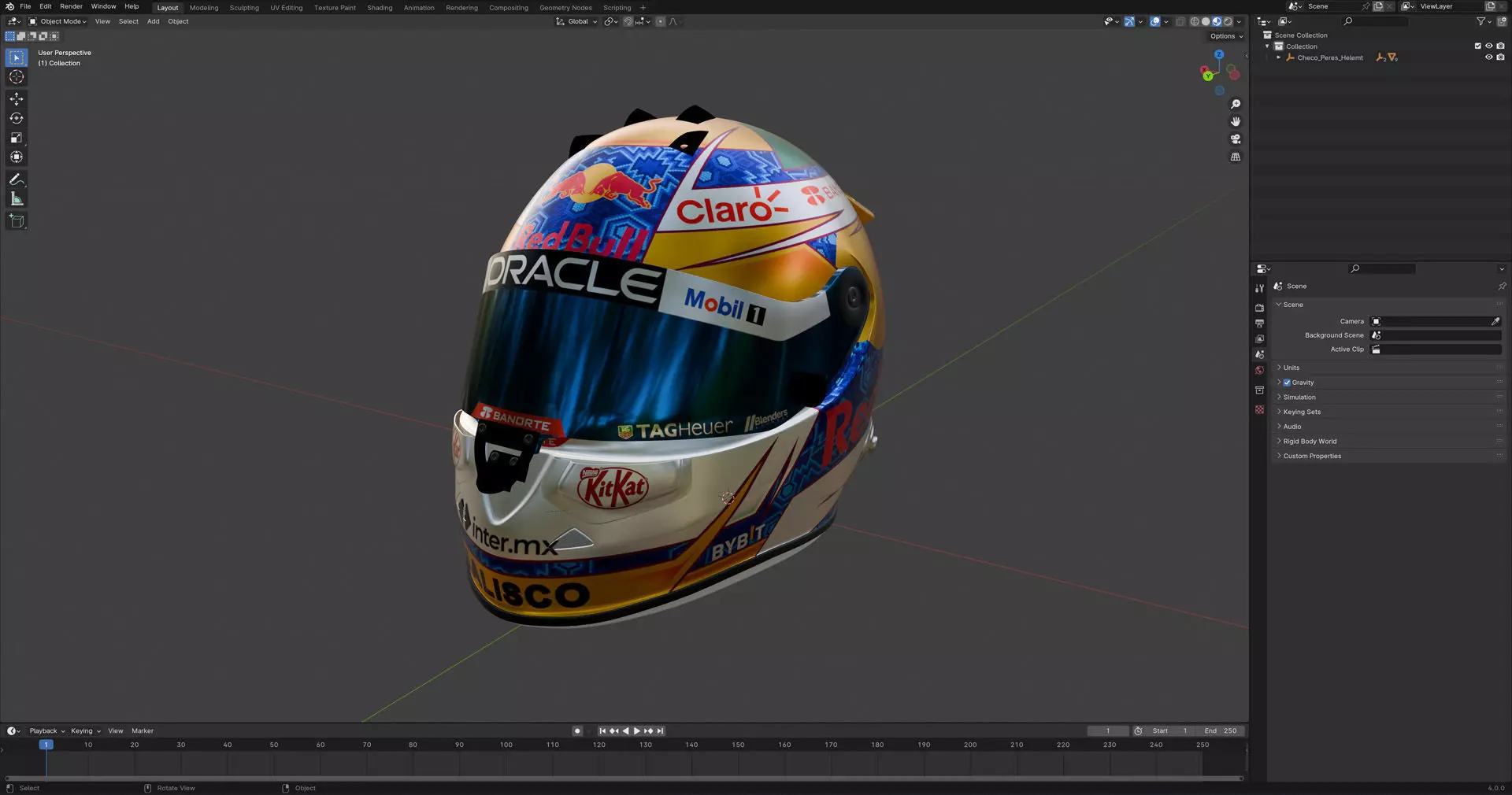Image resolution: width=1512 pixels, height=795 pixels.
Task: Open the View Layer properties tab
Action: pos(1259,339)
